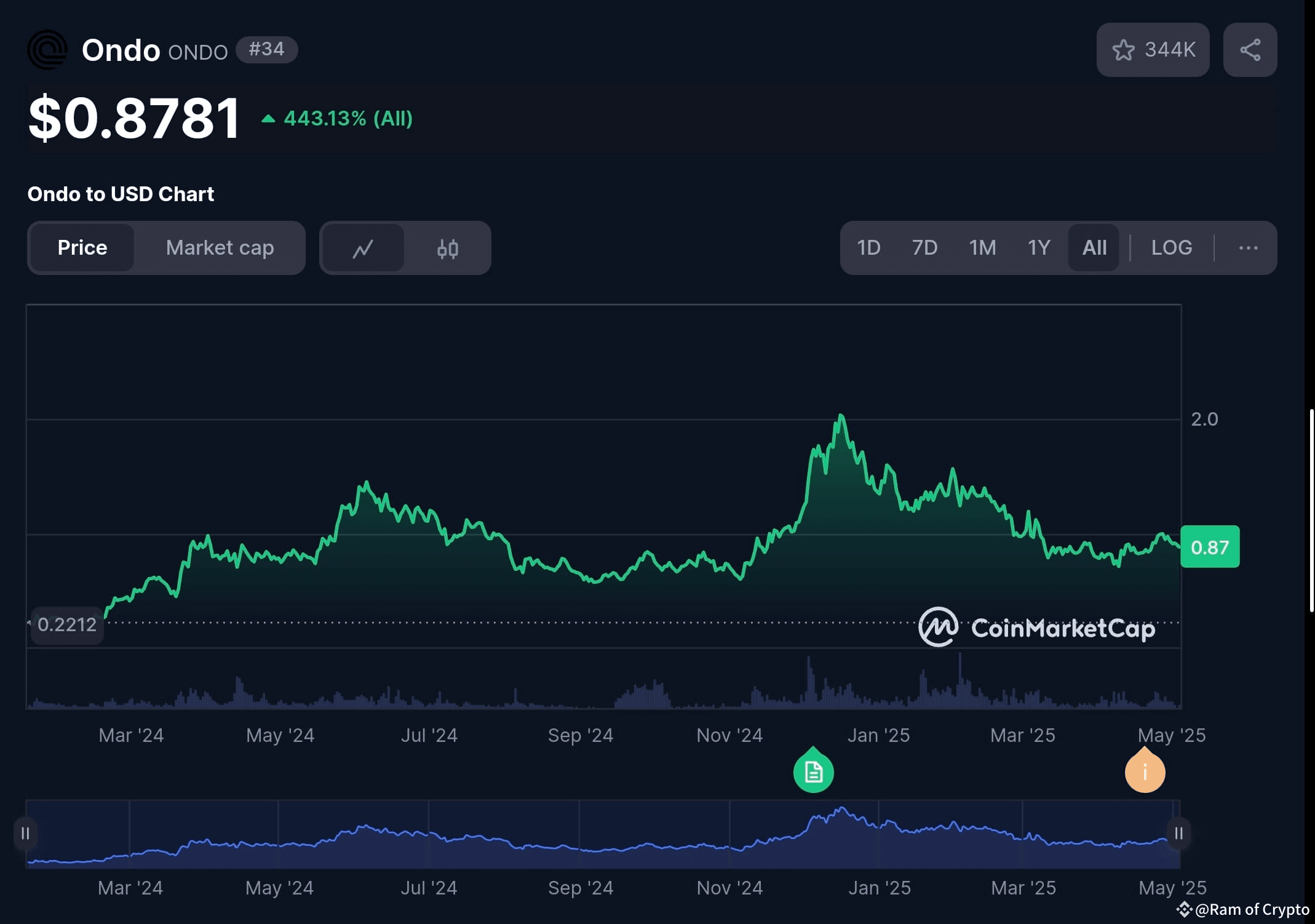
Task: Switch to candlestick chart icon
Action: (447, 248)
